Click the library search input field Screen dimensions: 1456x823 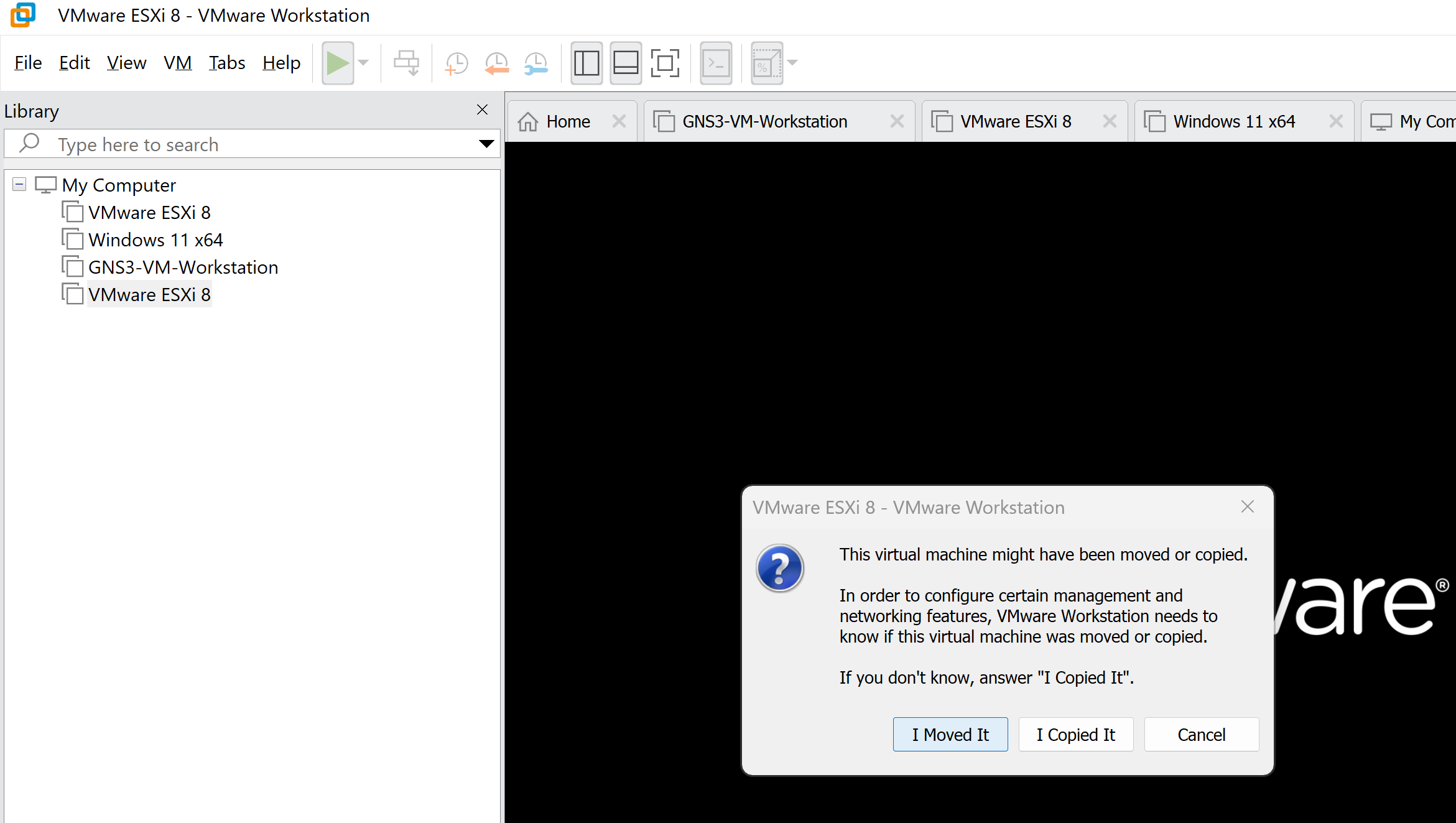coord(249,144)
